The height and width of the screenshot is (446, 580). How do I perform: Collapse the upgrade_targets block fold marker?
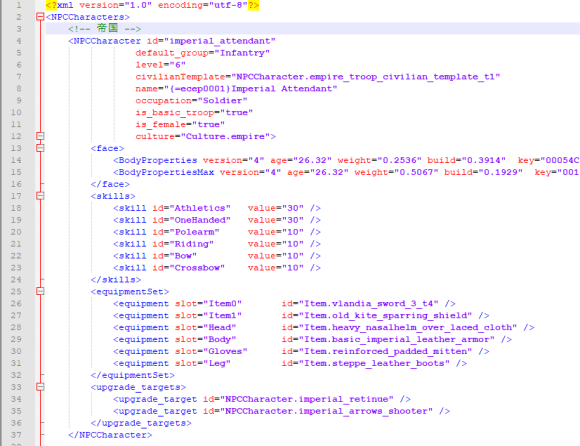(x=40, y=387)
